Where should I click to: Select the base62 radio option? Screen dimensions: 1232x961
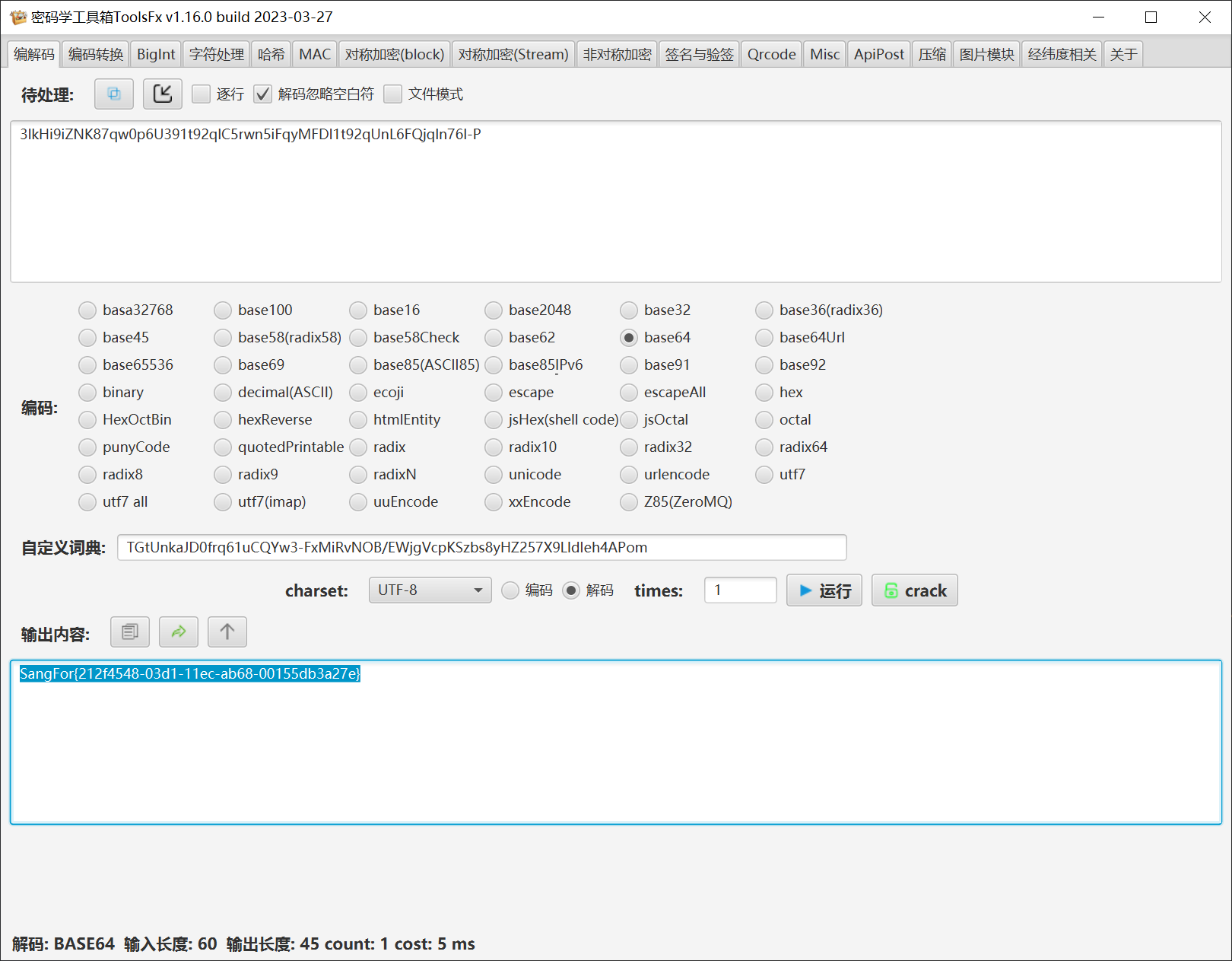[494, 337]
